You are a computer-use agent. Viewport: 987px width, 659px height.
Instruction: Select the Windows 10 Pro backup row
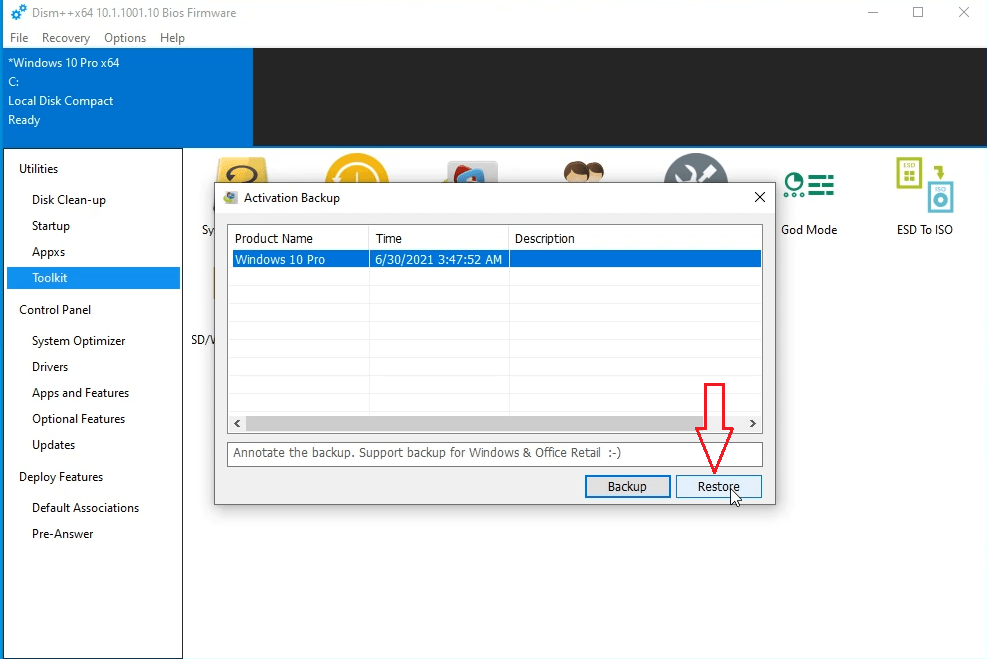pos(497,259)
